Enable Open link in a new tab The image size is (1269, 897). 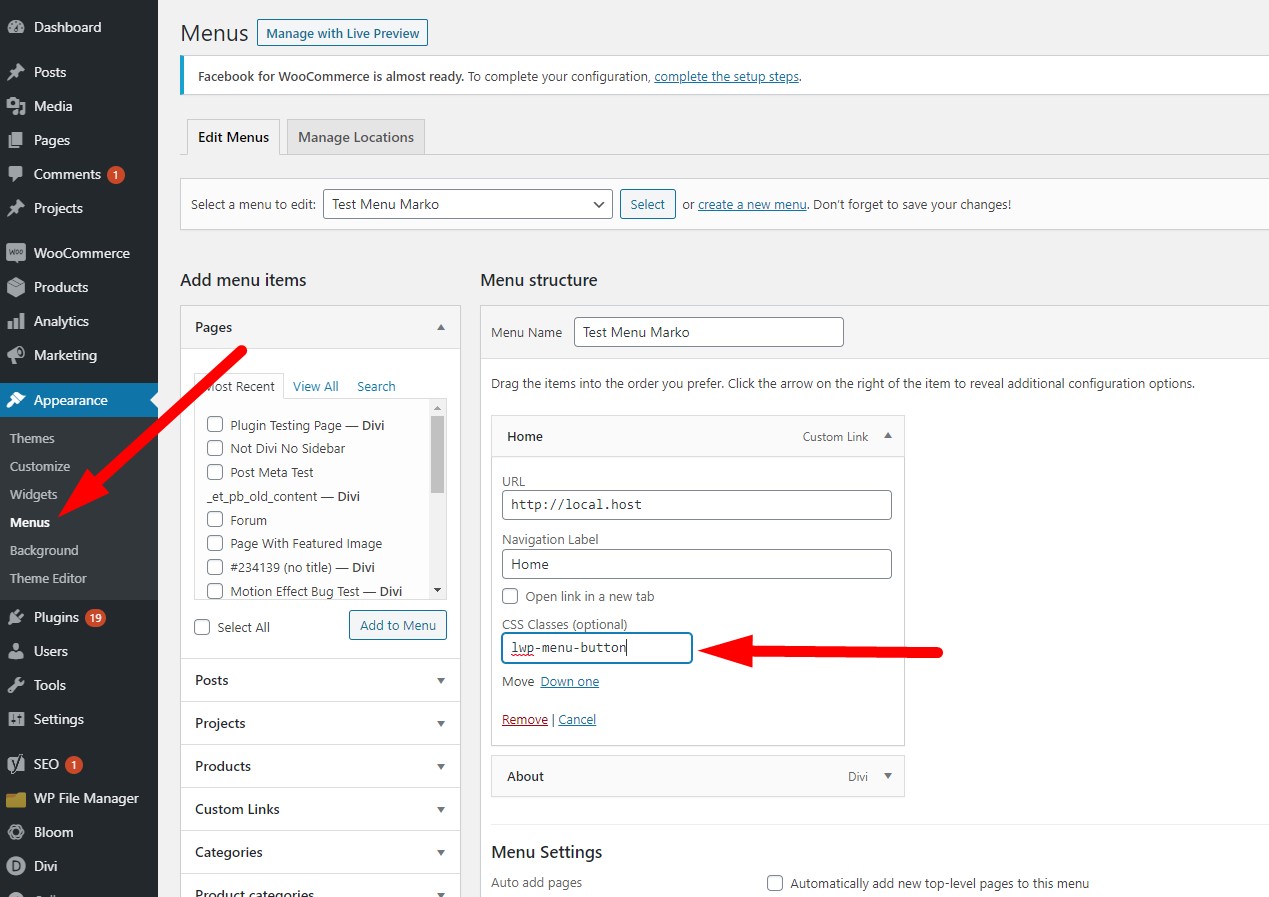[x=510, y=596]
